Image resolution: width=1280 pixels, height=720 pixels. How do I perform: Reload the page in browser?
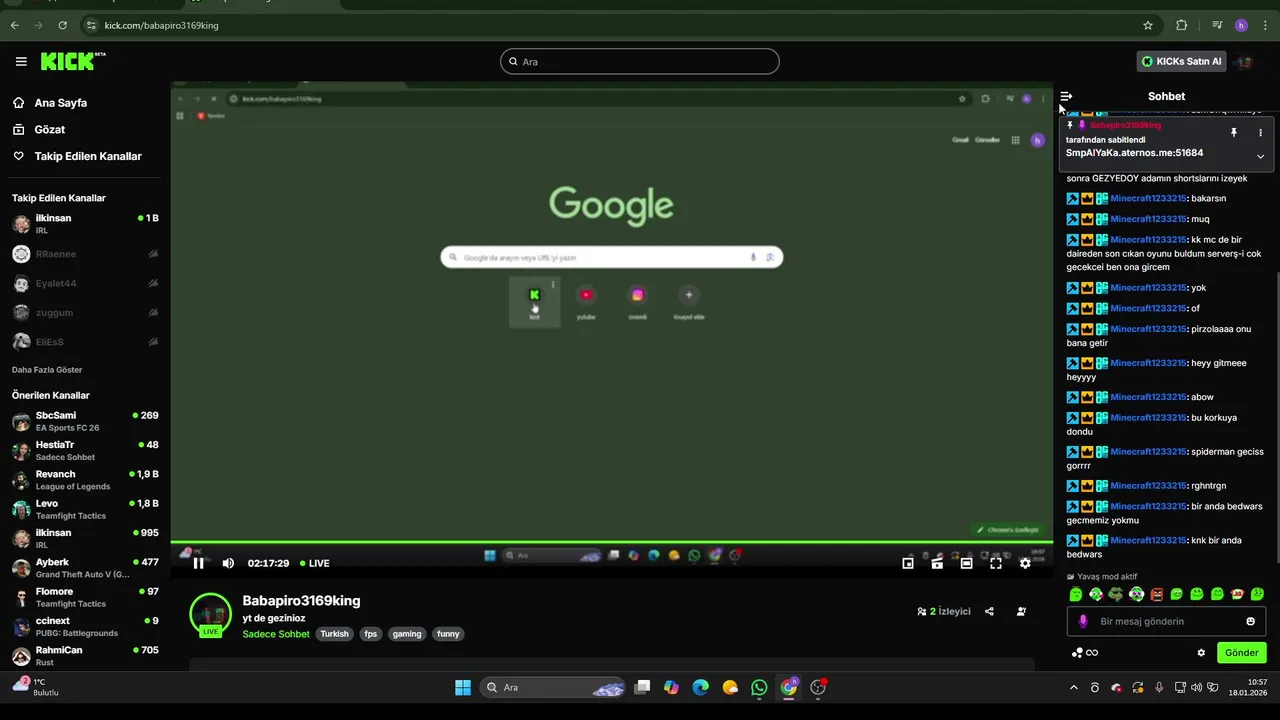click(63, 25)
